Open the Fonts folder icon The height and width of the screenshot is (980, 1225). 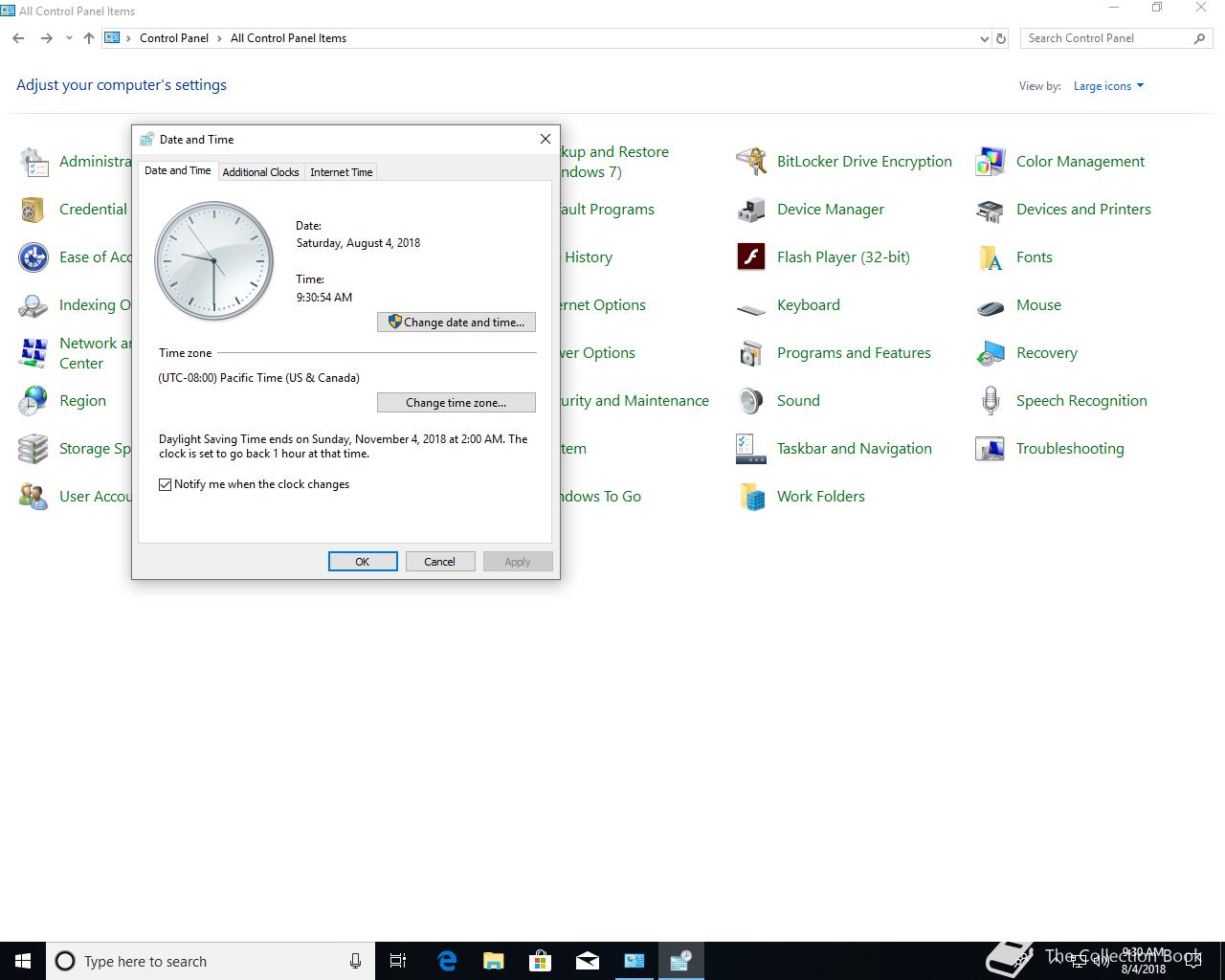coord(991,257)
